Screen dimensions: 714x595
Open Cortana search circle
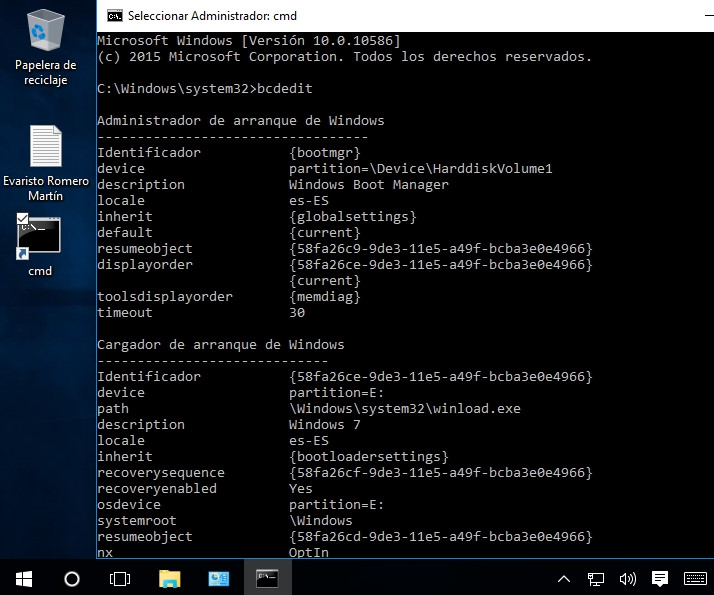(71, 578)
